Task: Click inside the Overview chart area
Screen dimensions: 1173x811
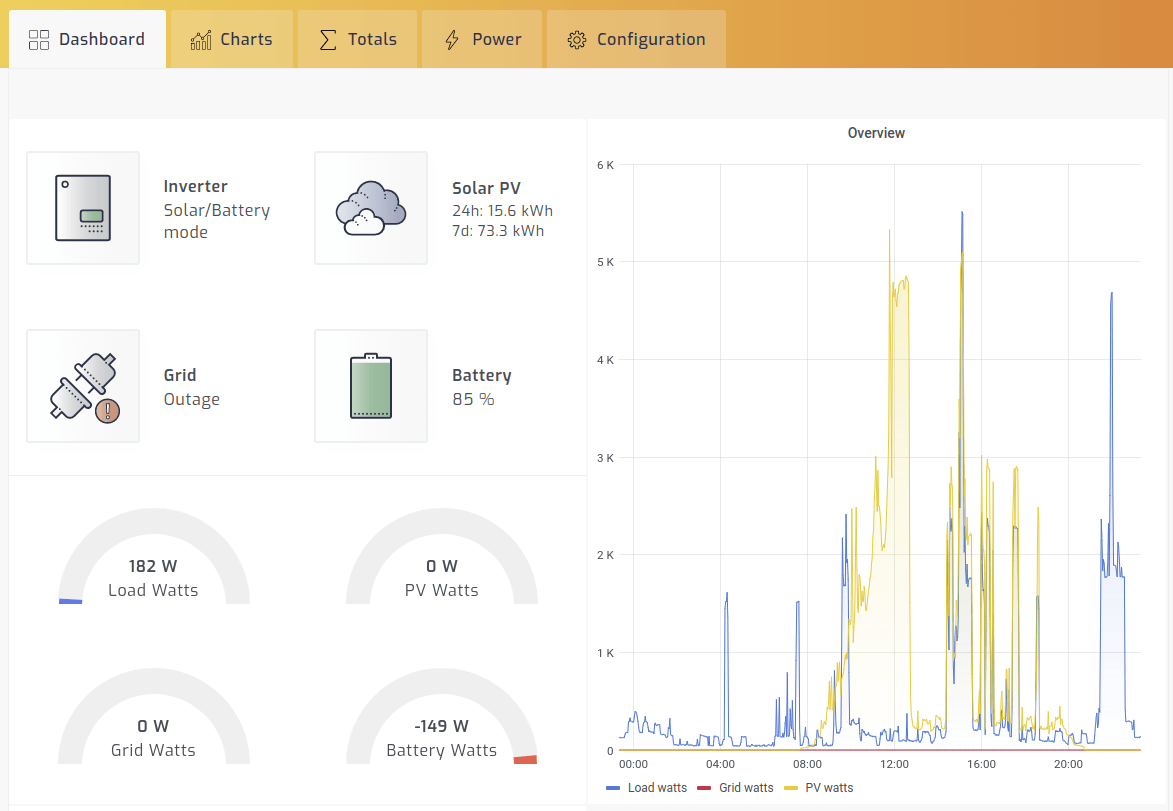Action: [880, 450]
